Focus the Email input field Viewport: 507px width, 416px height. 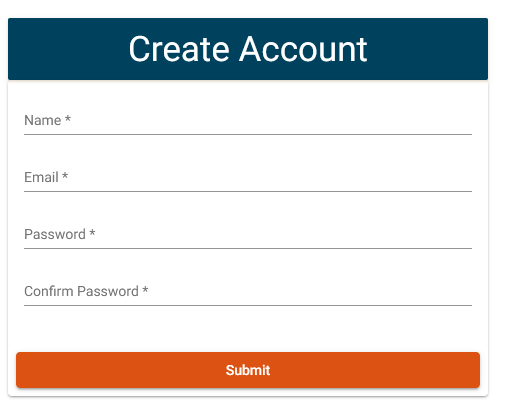coord(248,178)
